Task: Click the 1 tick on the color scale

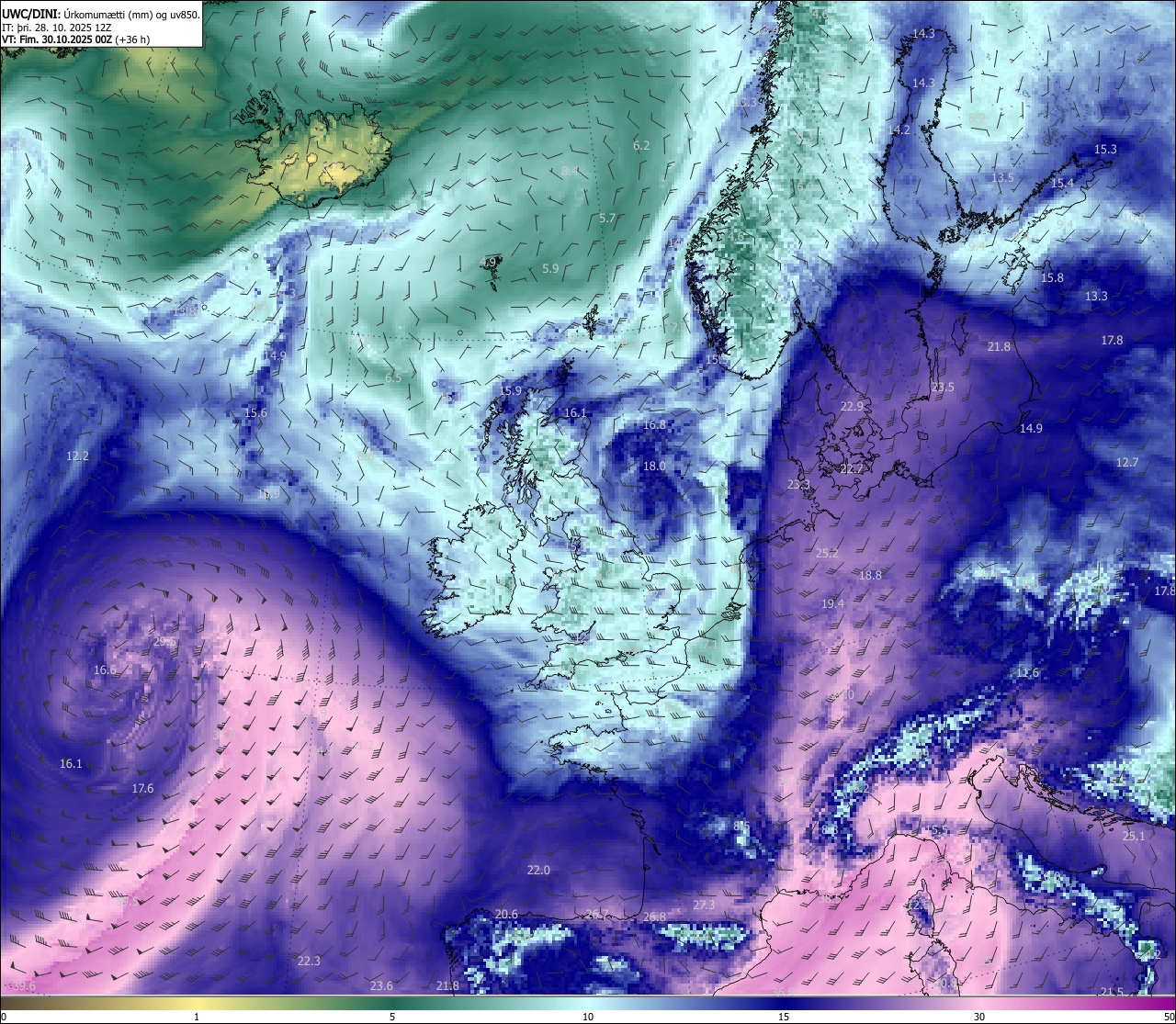Action: pyautogui.click(x=197, y=1017)
